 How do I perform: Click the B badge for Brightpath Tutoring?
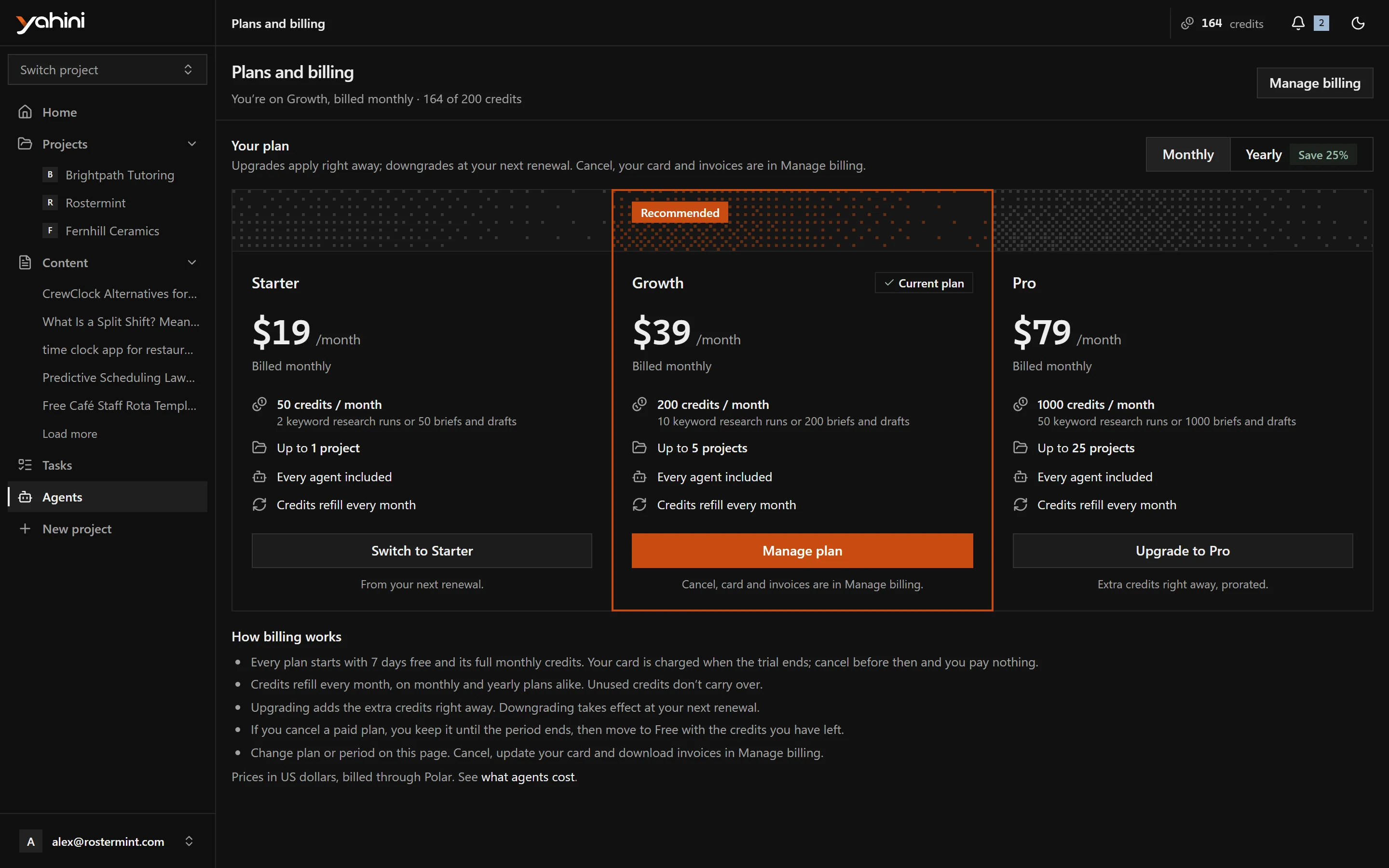click(50, 175)
